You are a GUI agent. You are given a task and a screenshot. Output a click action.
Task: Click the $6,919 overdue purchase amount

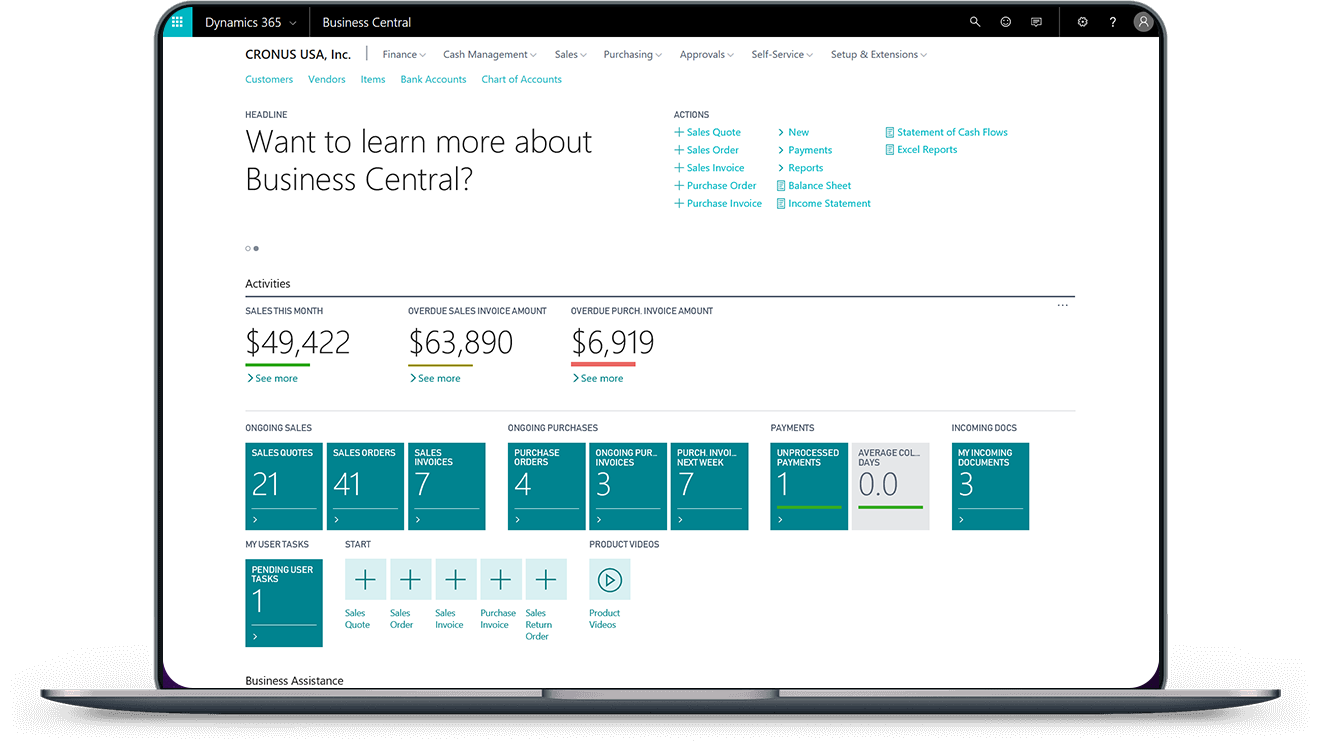pyautogui.click(x=613, y=343)
